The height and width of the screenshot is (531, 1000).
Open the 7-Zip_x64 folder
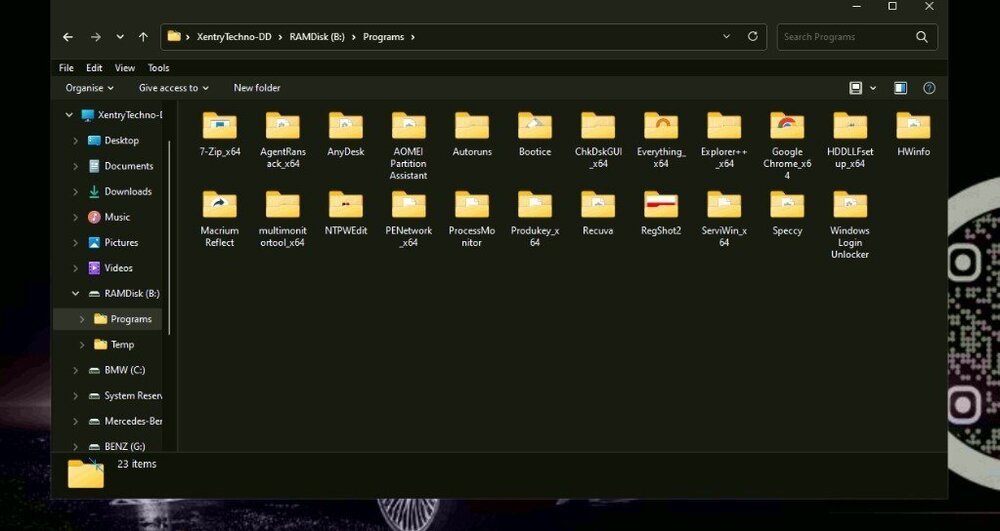[219, 127]
